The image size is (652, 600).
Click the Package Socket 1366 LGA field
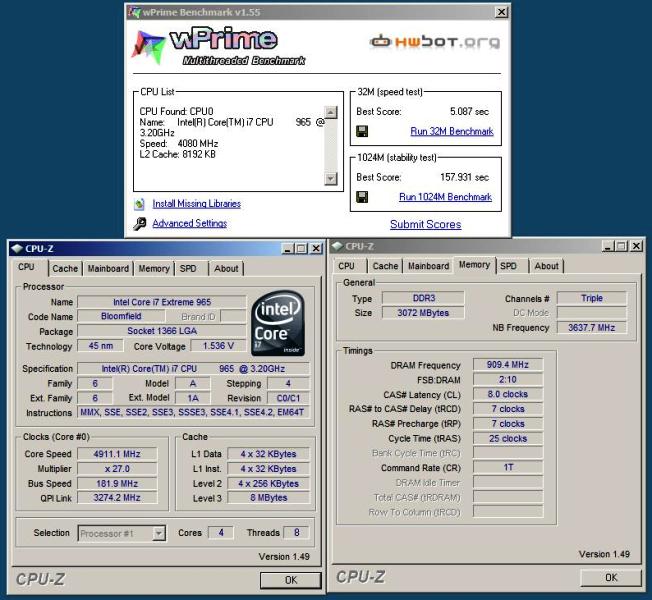(x=162, y=331)
